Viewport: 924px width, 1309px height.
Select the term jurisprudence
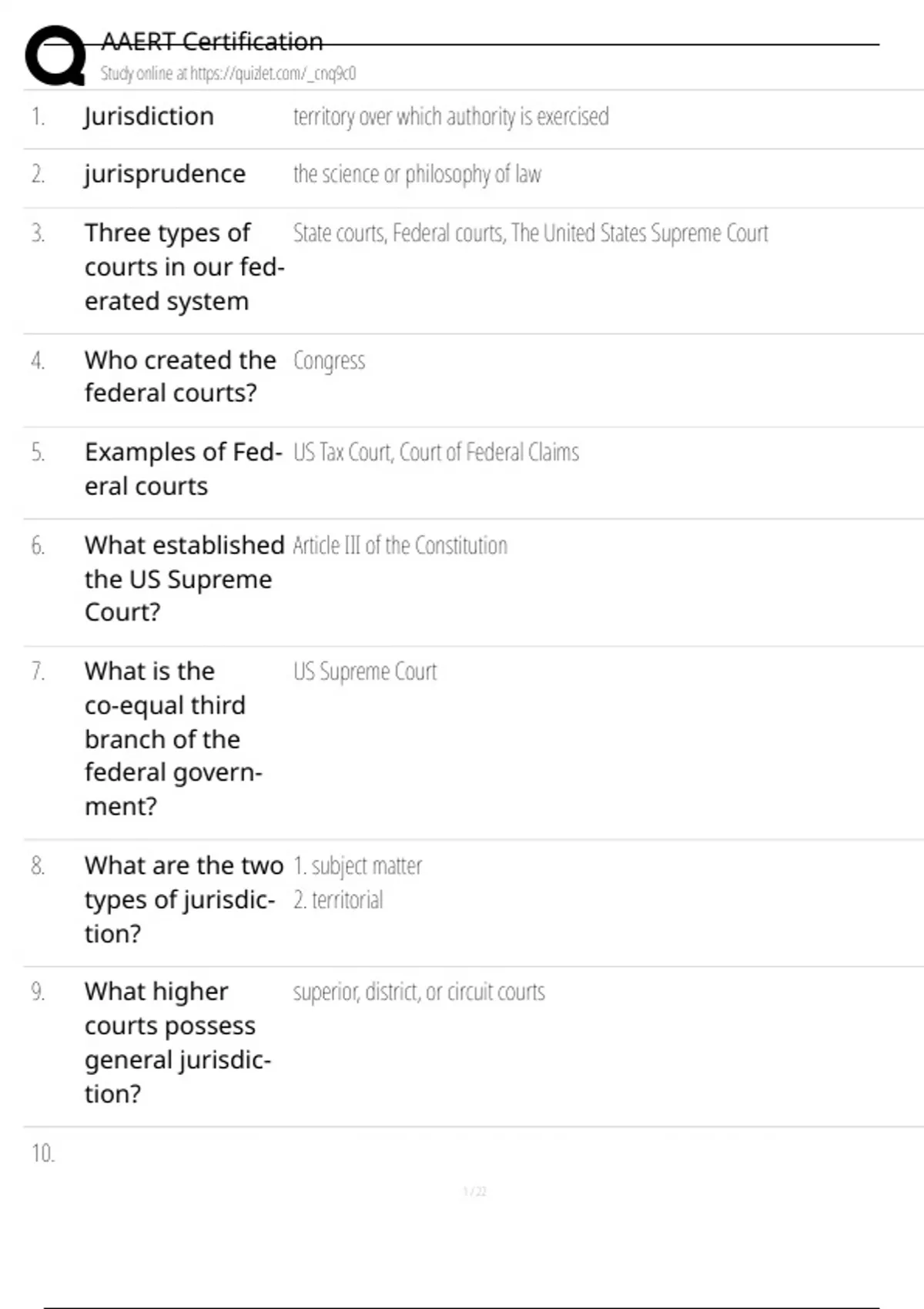pyautogui.click(x=165, y=174)
